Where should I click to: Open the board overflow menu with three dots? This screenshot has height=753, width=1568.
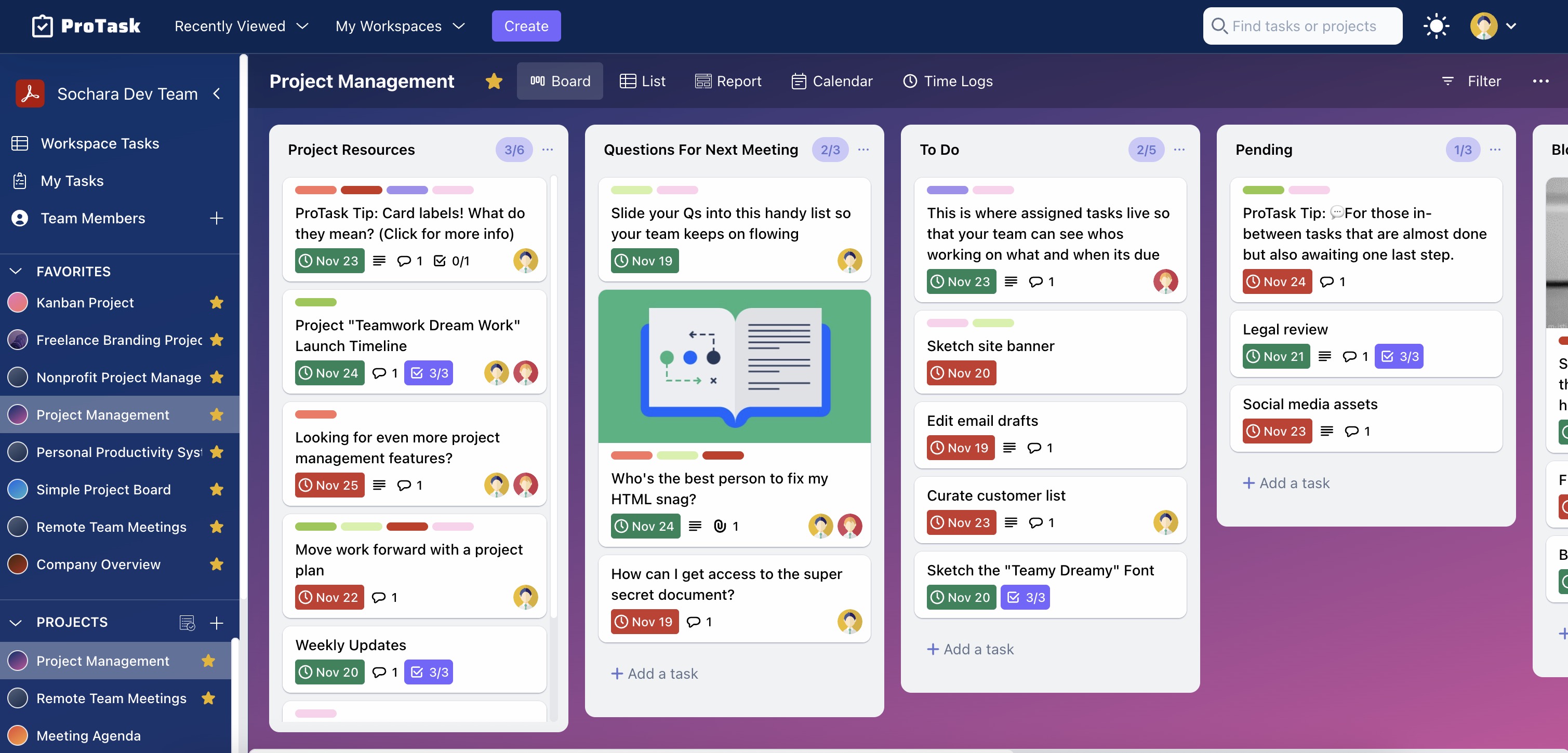1542,81
